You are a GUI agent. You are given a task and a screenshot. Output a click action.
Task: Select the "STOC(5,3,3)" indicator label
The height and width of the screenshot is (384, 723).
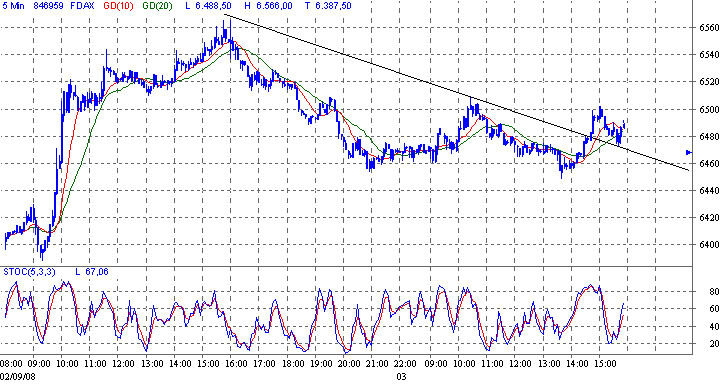(x=29, y=272)
